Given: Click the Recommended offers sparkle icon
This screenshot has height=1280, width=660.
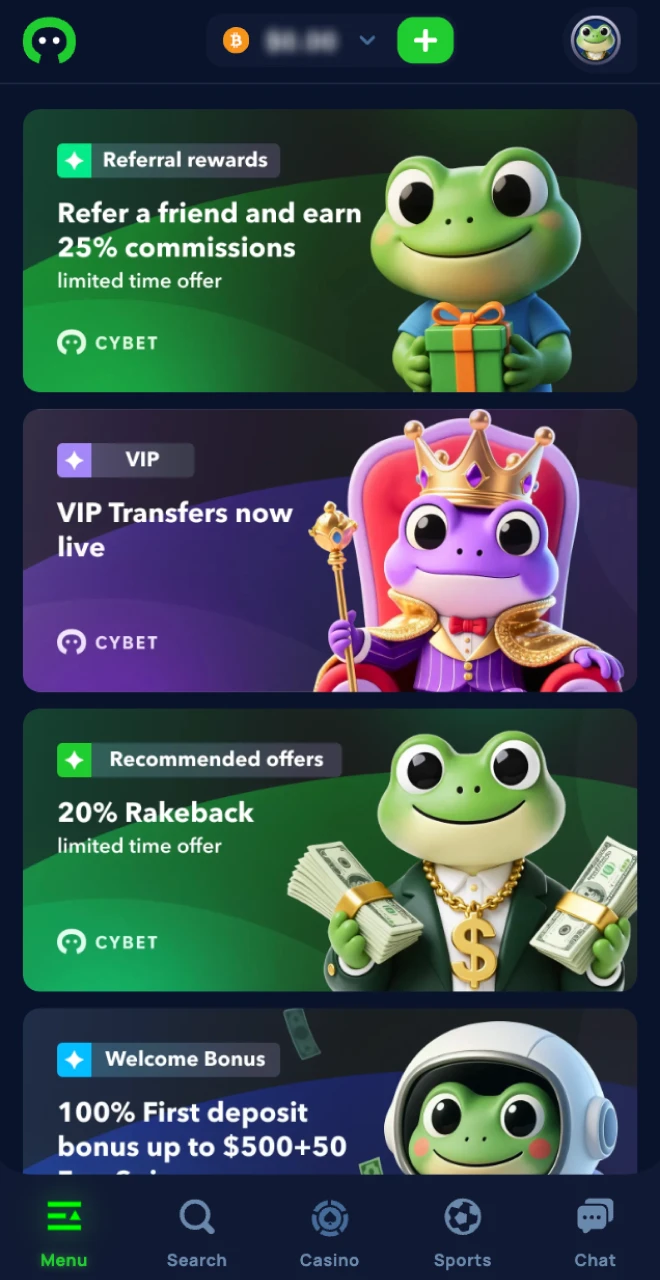Looking at the screenshot, I should click(74, 760).
